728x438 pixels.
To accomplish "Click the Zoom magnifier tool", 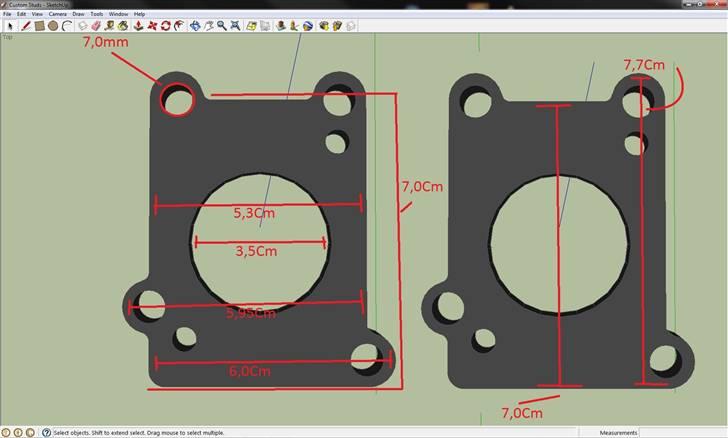I will [x=221, y=26].
